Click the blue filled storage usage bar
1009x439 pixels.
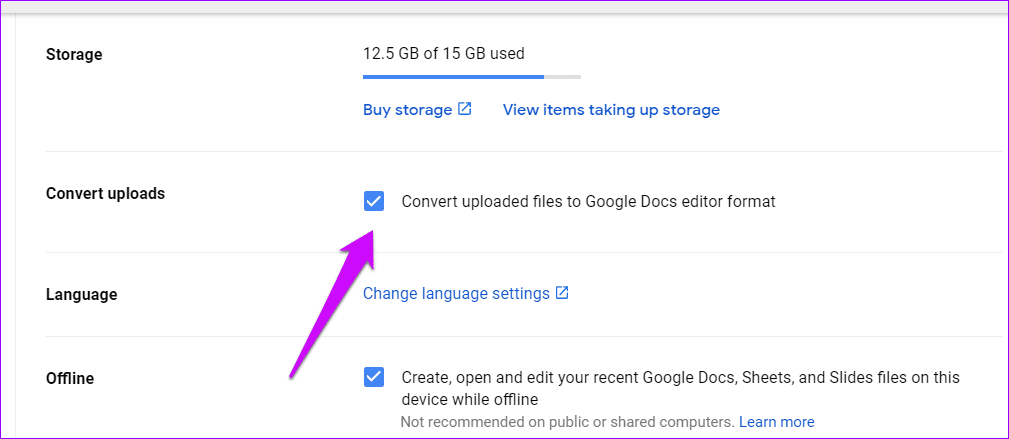452,76
